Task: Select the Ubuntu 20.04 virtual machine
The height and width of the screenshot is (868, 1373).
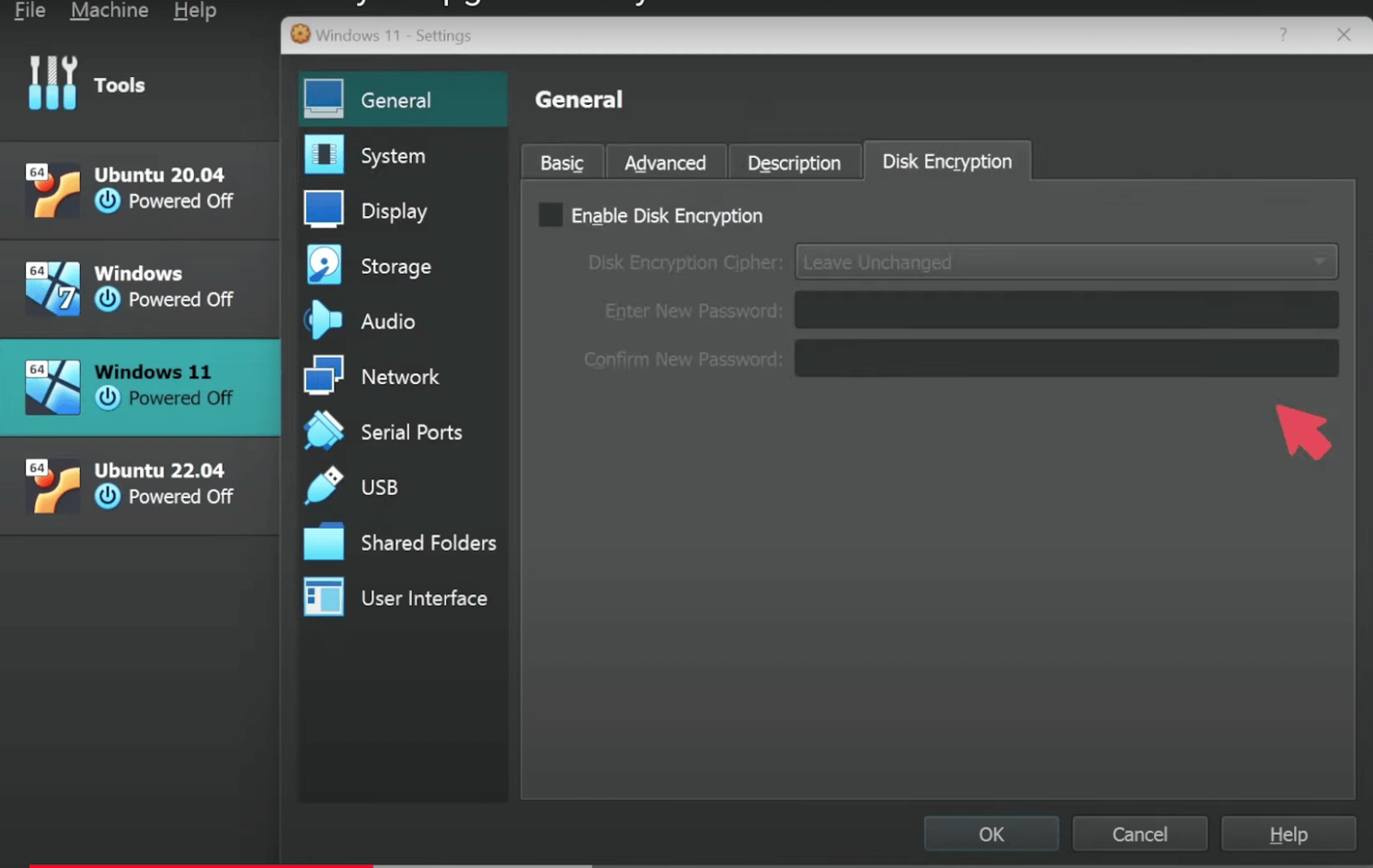Action: click(x=139, y=187)
